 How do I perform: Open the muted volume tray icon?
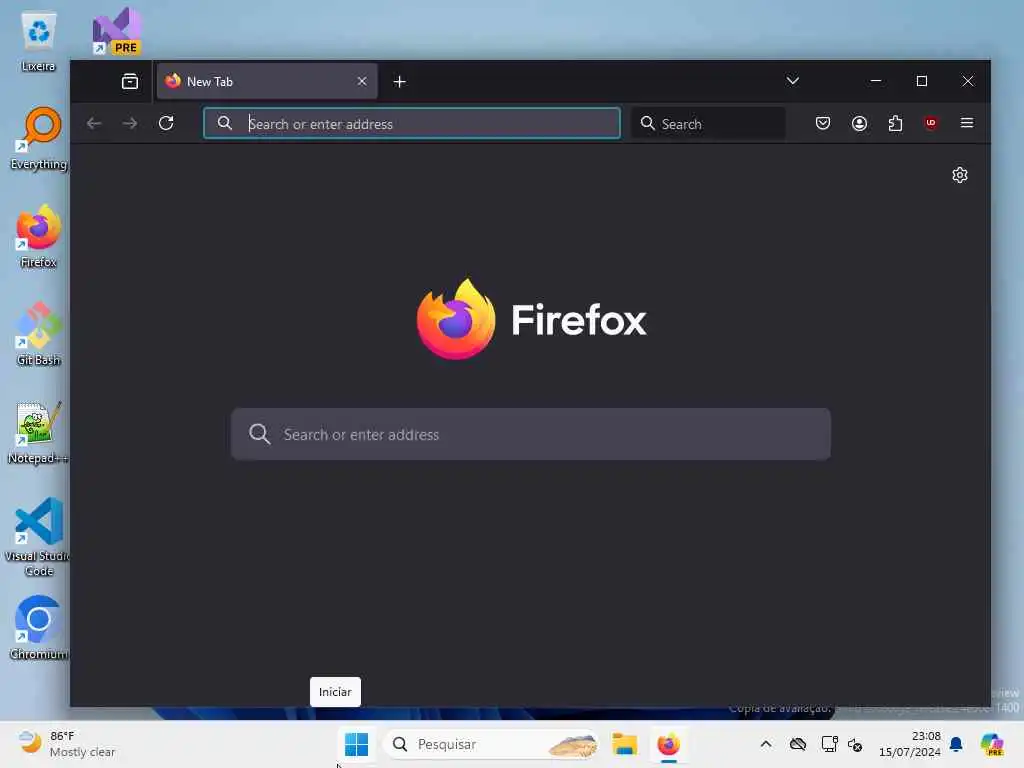pyautogui.click(x=855, y=744)
